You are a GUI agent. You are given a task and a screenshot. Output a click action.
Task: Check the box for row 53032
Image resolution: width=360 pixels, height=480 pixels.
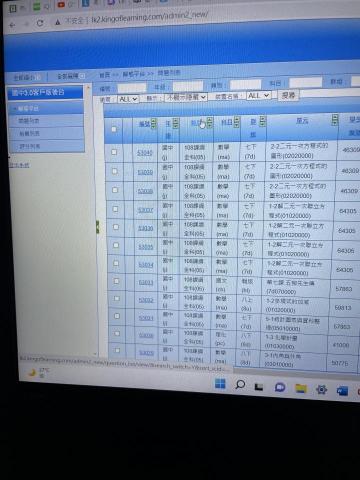click(117, 298)
